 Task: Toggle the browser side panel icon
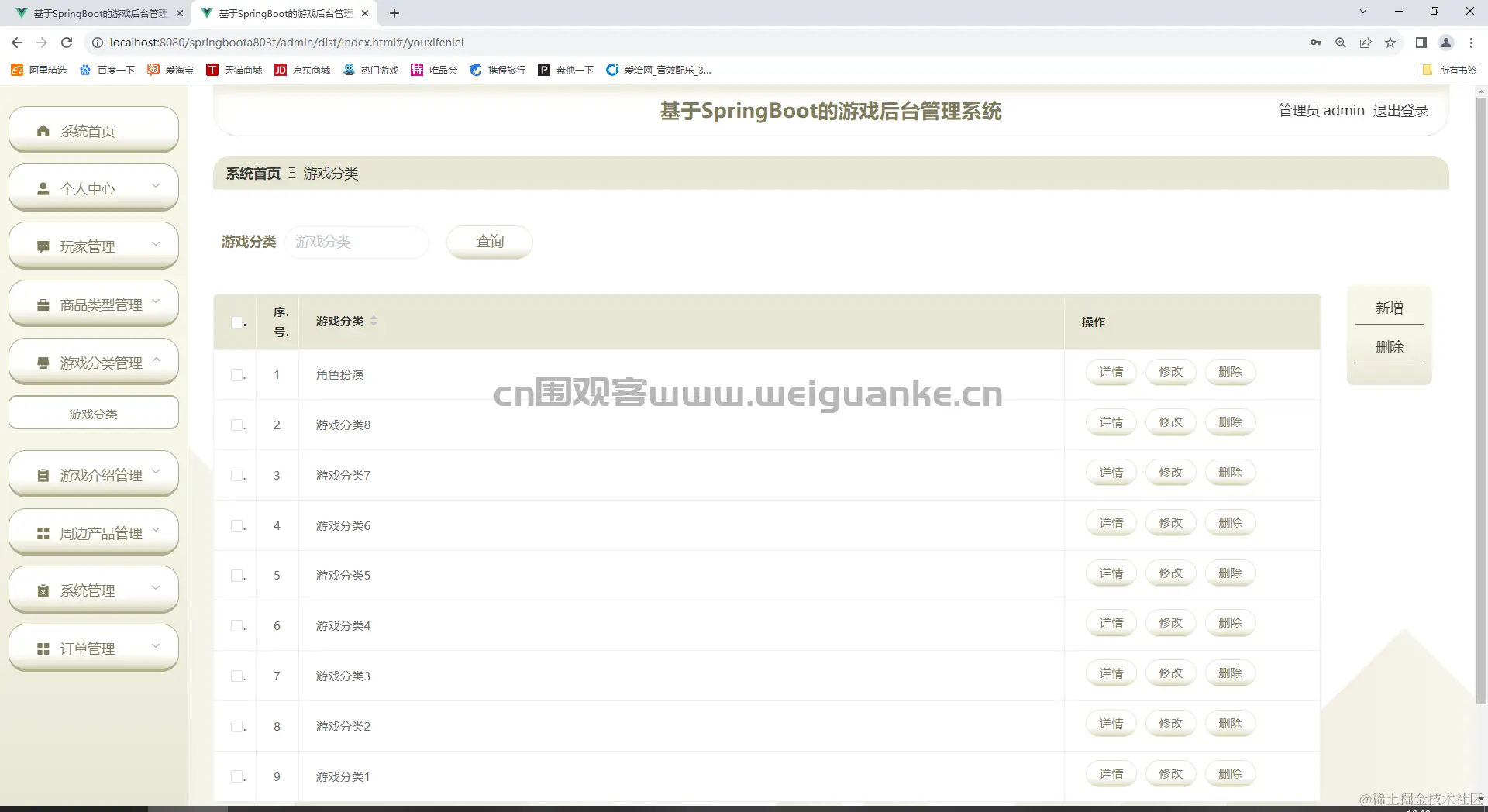pyautogui.click(x=1421, y=43)
